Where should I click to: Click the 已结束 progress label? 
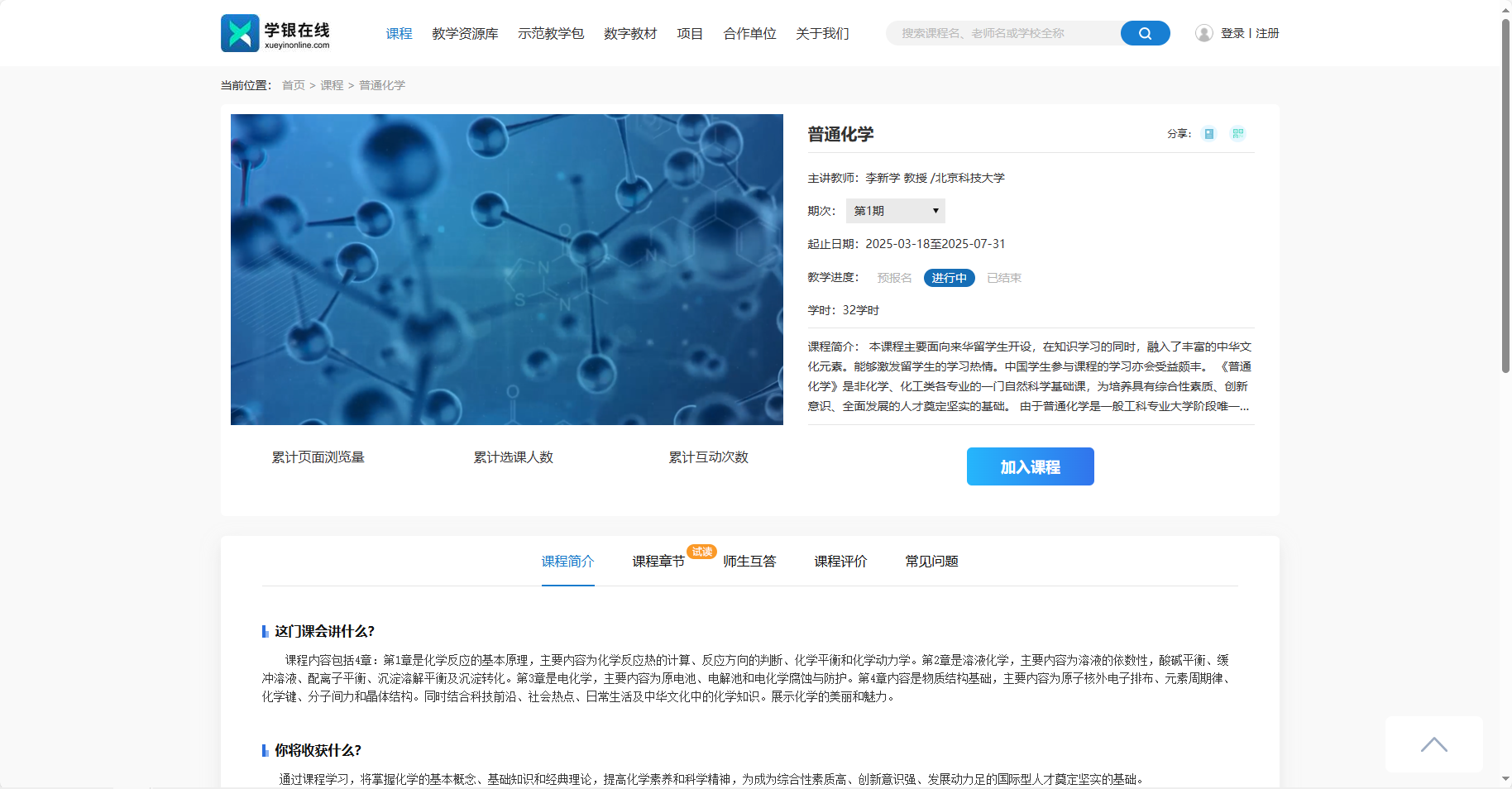click(x=1004, y=278)
